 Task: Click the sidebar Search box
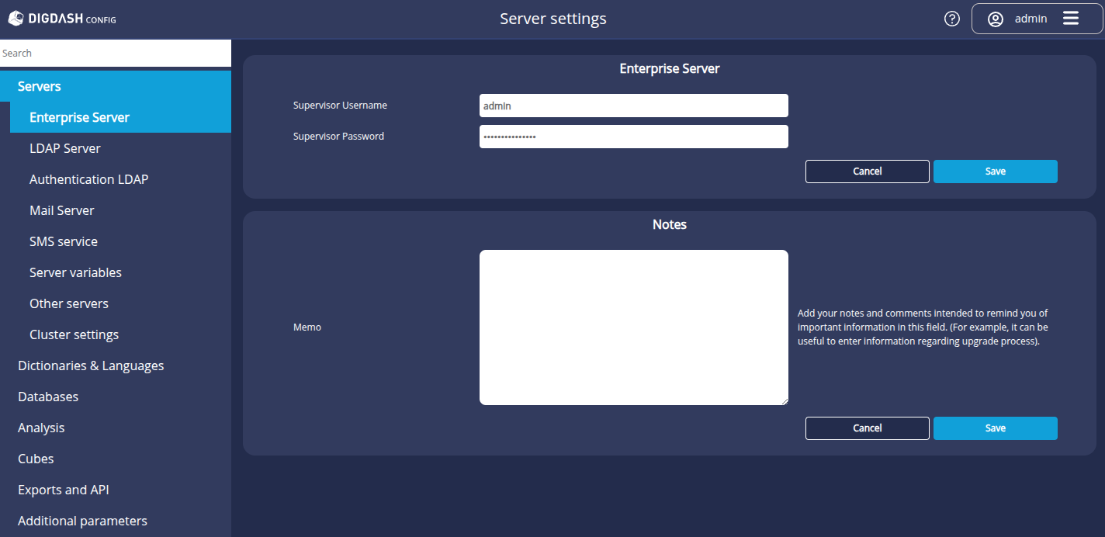click(x=115, y=53)
